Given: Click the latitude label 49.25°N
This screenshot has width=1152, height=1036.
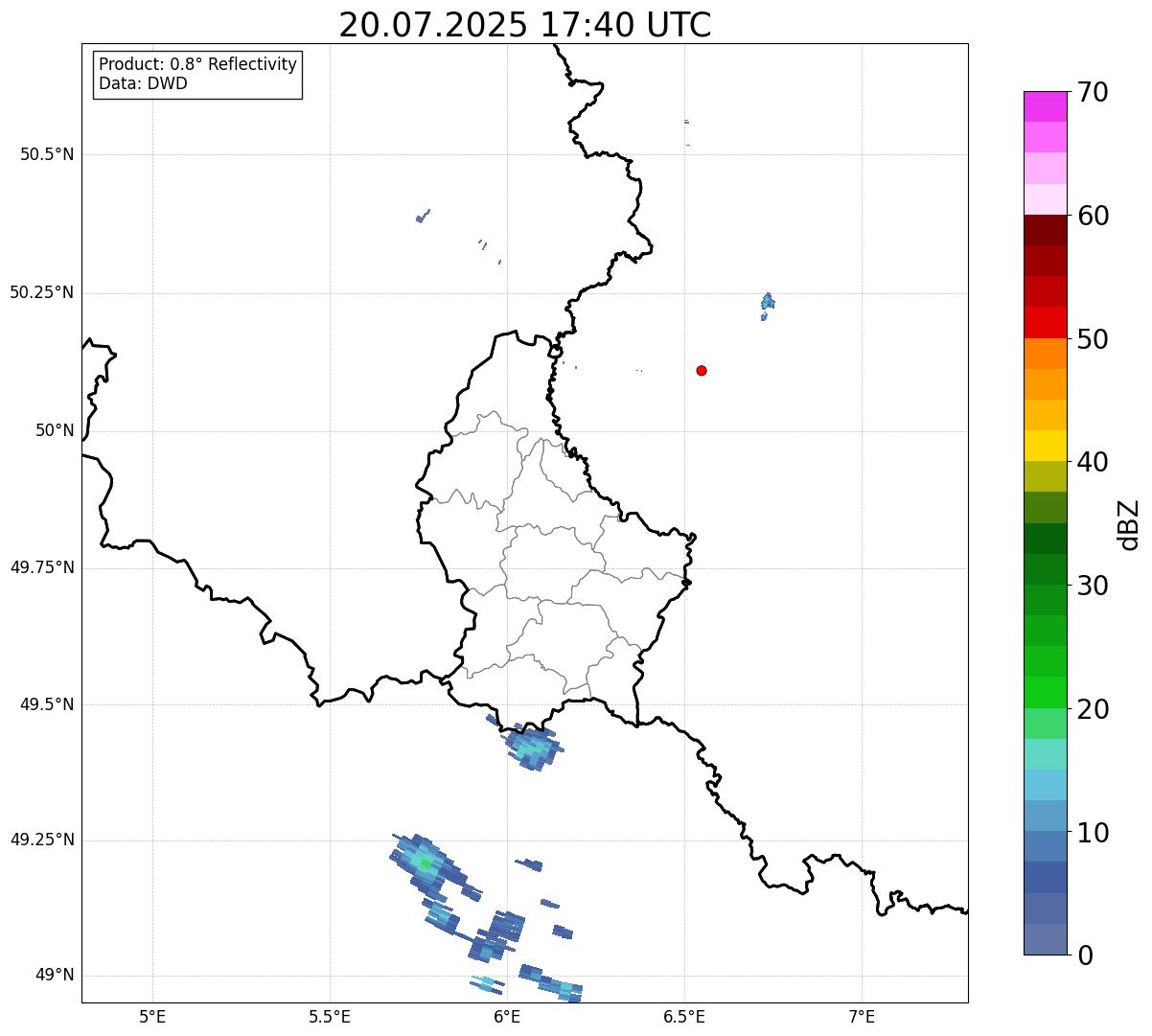Looking at the screenshot, I should click(42, 840).
